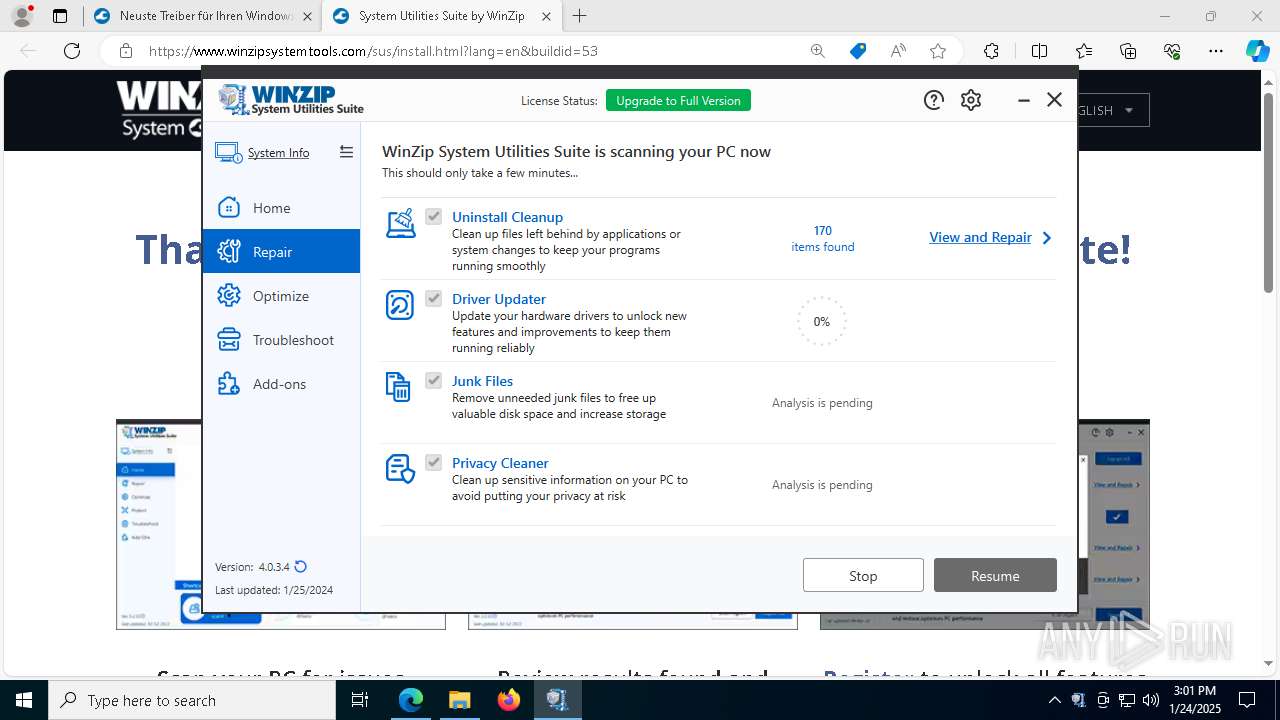The image size is (1280, 720).
Task: Click the WinZip System Utilities Suite logo
Action: click(x=291, y=99)
